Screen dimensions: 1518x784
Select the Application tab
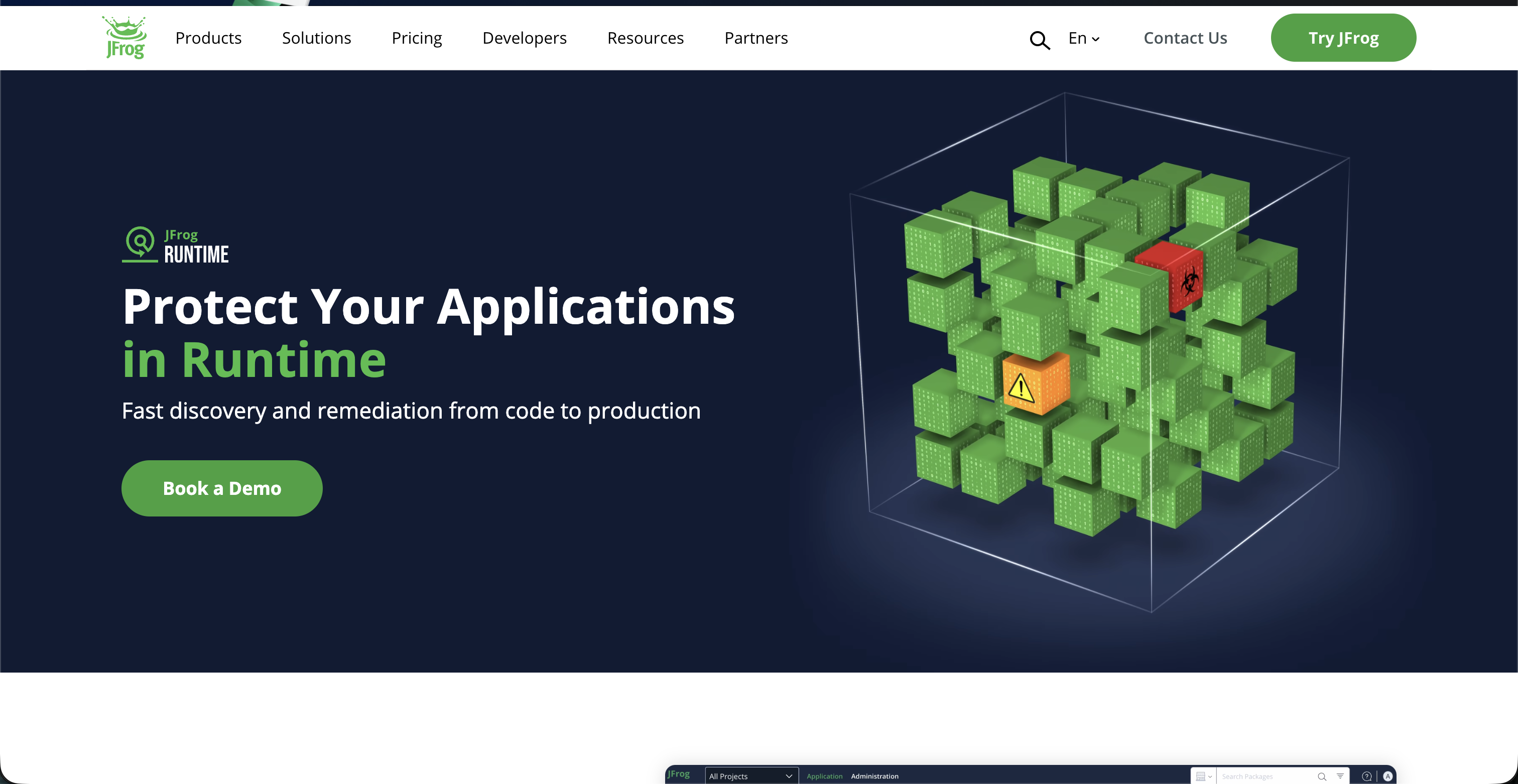click(824, 776)
